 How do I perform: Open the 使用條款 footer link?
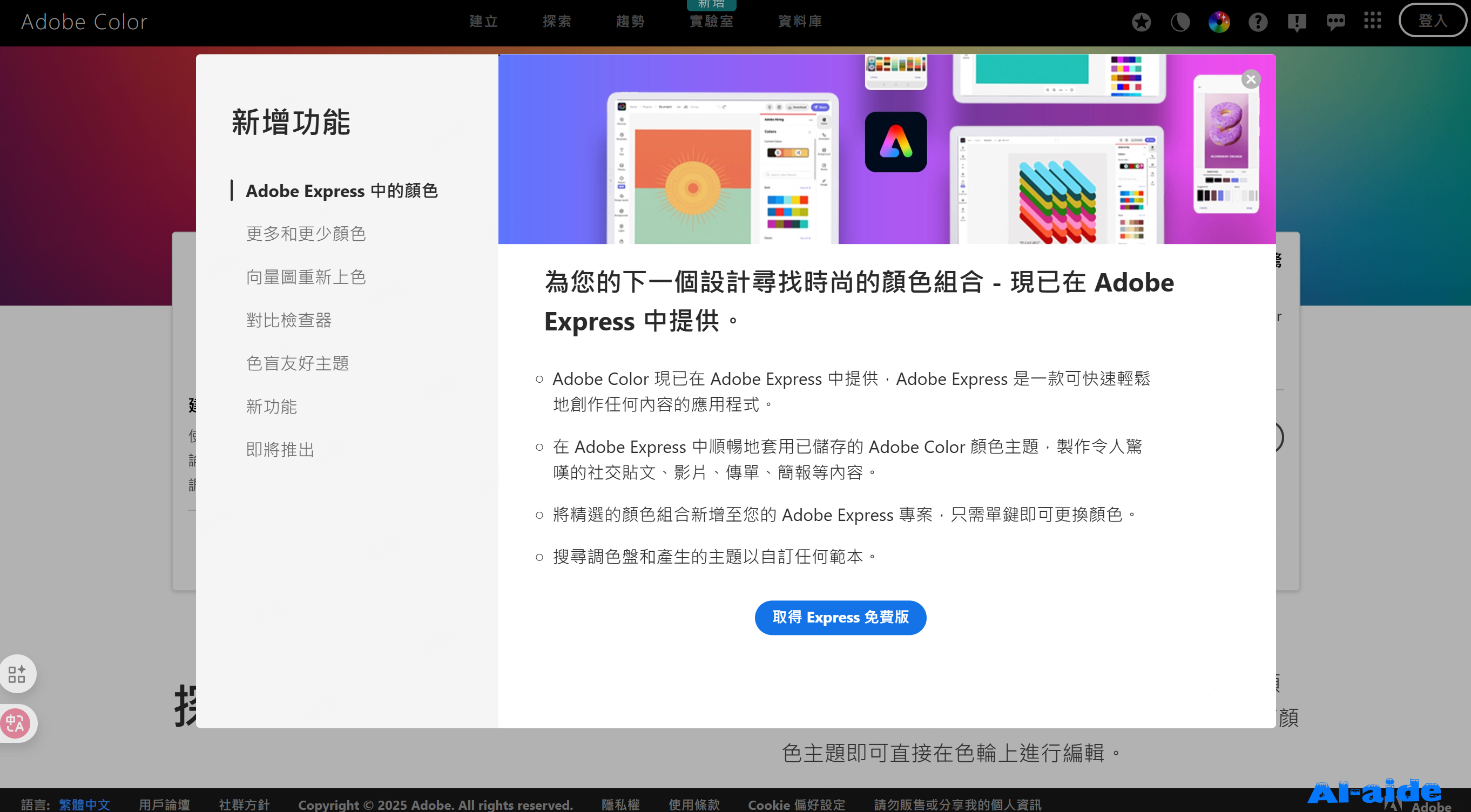(694, 804)
